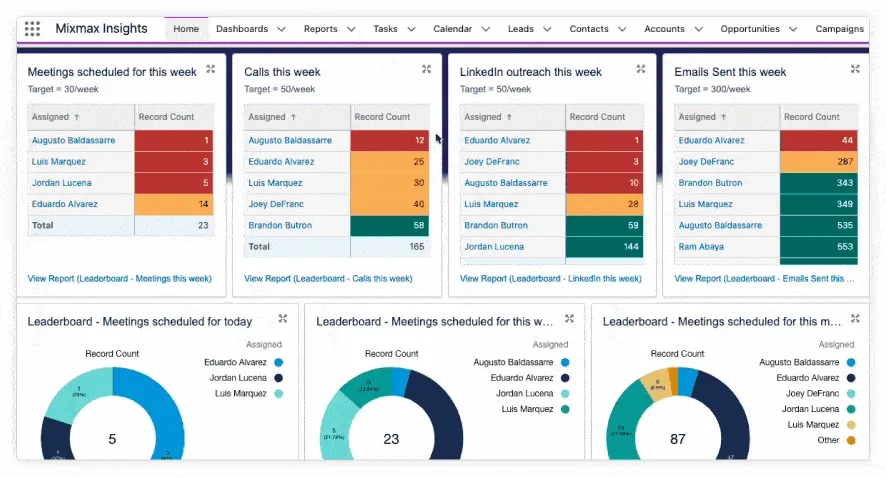The height and width of the screenshot is (477, 886).
Task: Click the green cell showing 144 LinkedIn records
Action: click(605, 247)
